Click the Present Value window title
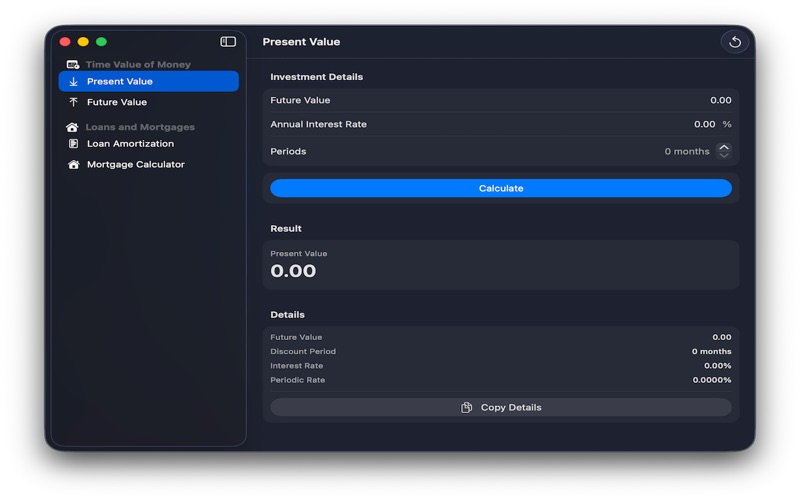Image resolution: width=800 pixels, height=500 pixels. (301, 42)
